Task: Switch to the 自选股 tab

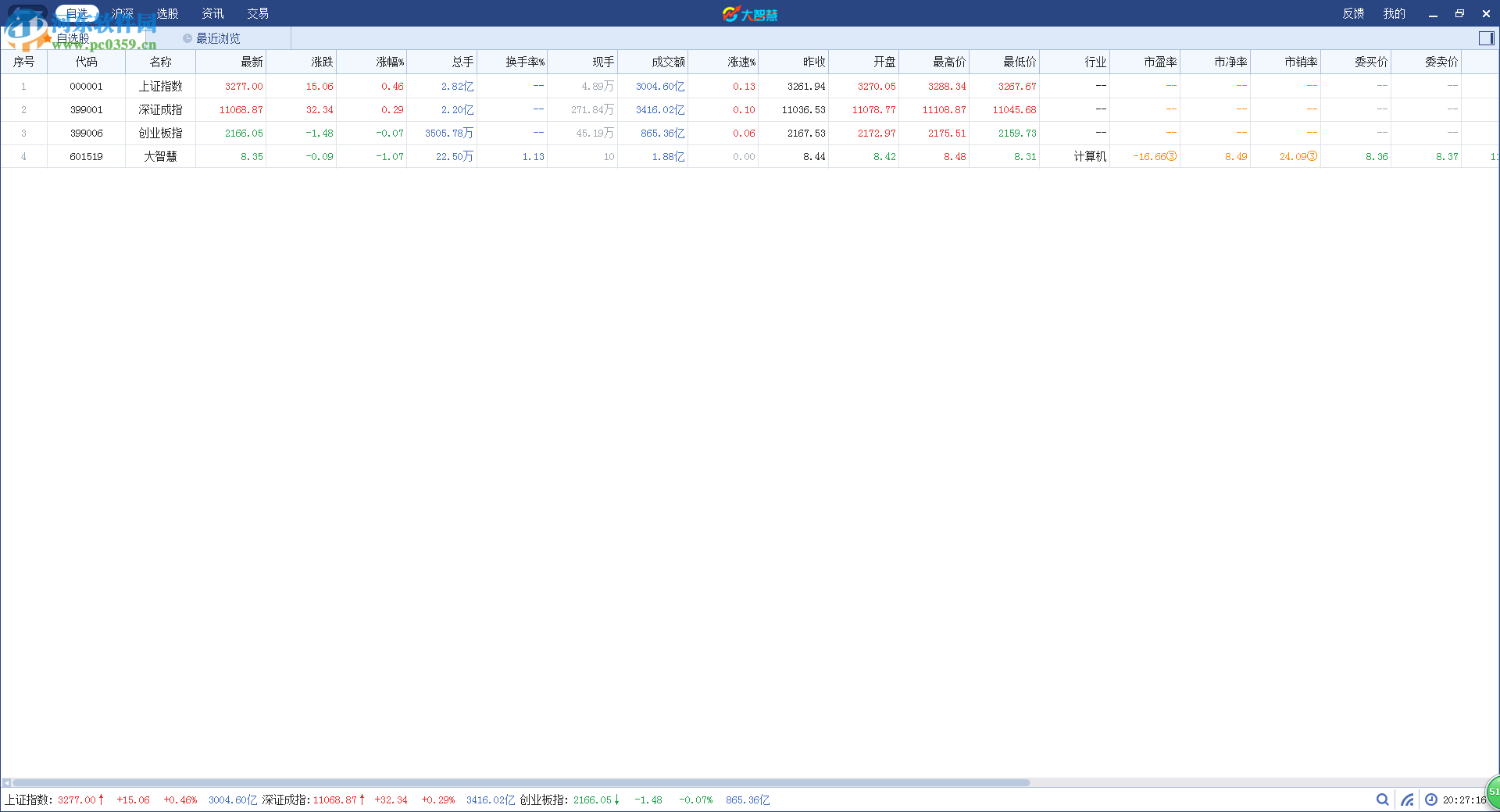Action: tap(73, 38)
